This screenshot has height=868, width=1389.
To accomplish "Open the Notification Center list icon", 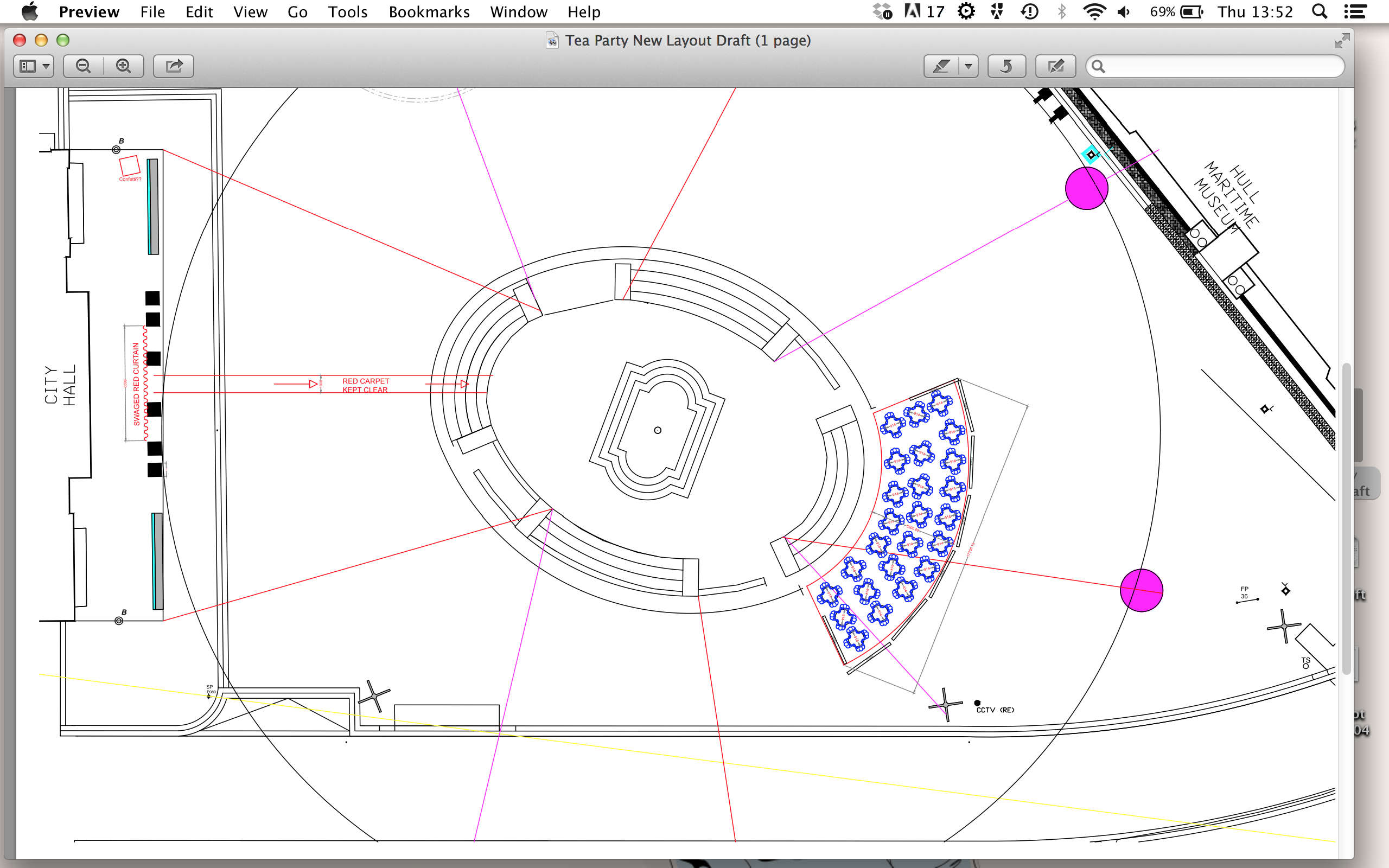I will pyautogui.click(x=1355, y=11).
